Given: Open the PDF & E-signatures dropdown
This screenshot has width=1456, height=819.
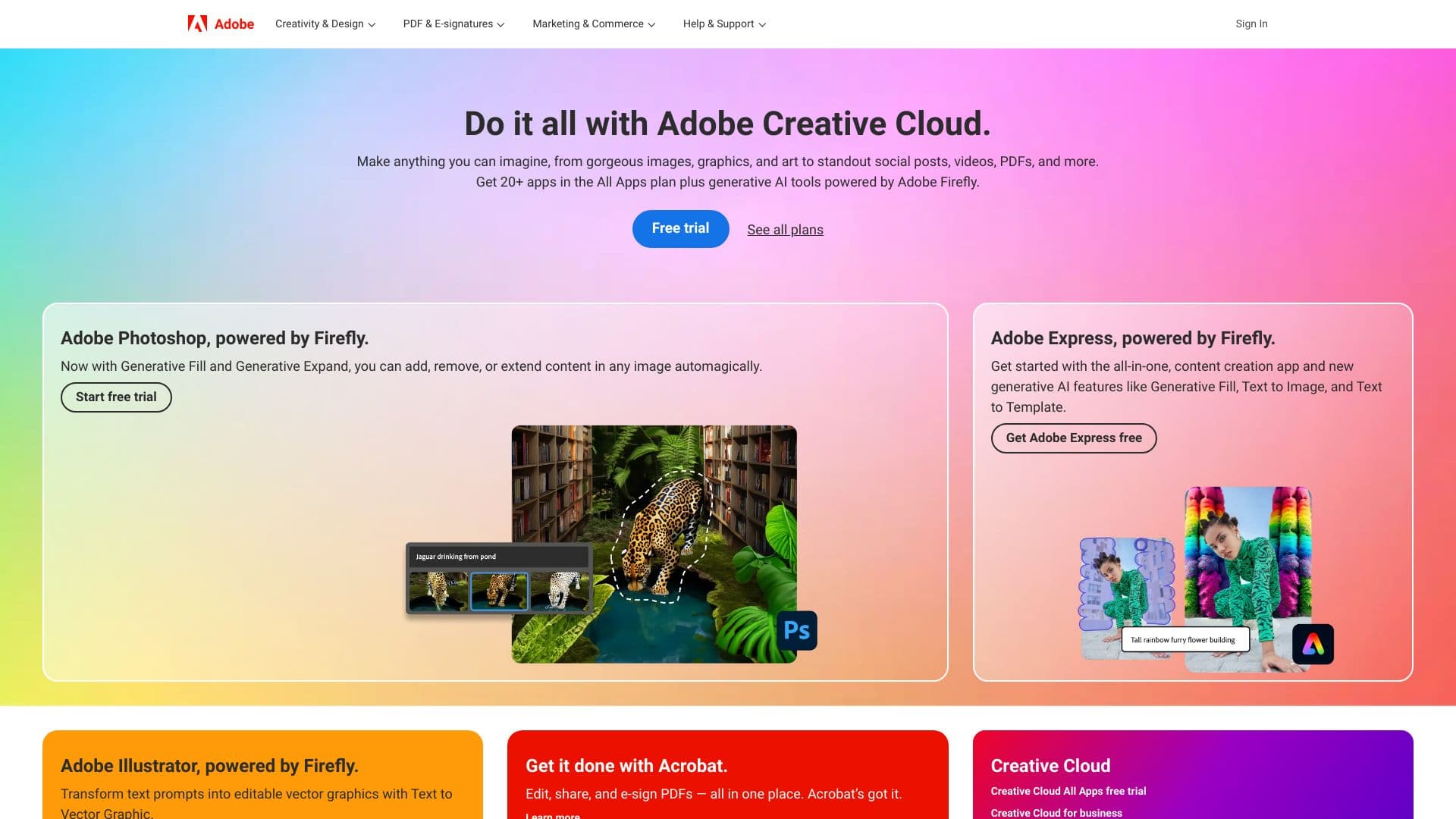Looking at the screenshot, I should coord(453,24).
